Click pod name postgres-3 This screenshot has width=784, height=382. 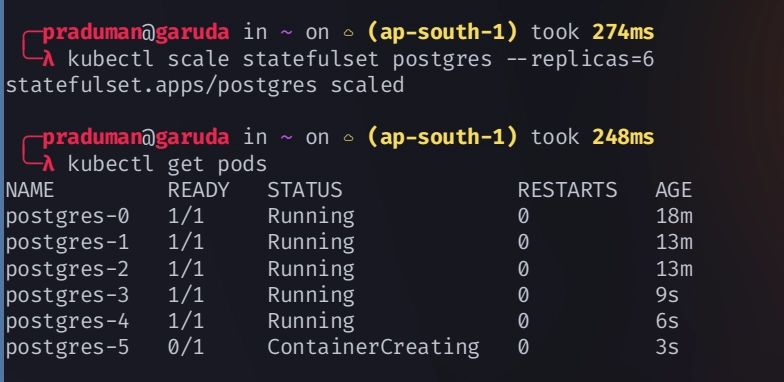click(x=68, y=295)
